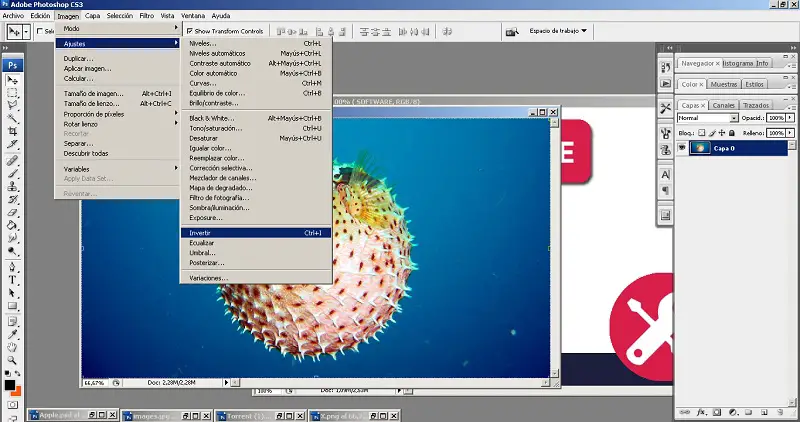This screenshot has width=800, height=422.
Task: Open the Character panel icon
Action: (x=665, y=175)
